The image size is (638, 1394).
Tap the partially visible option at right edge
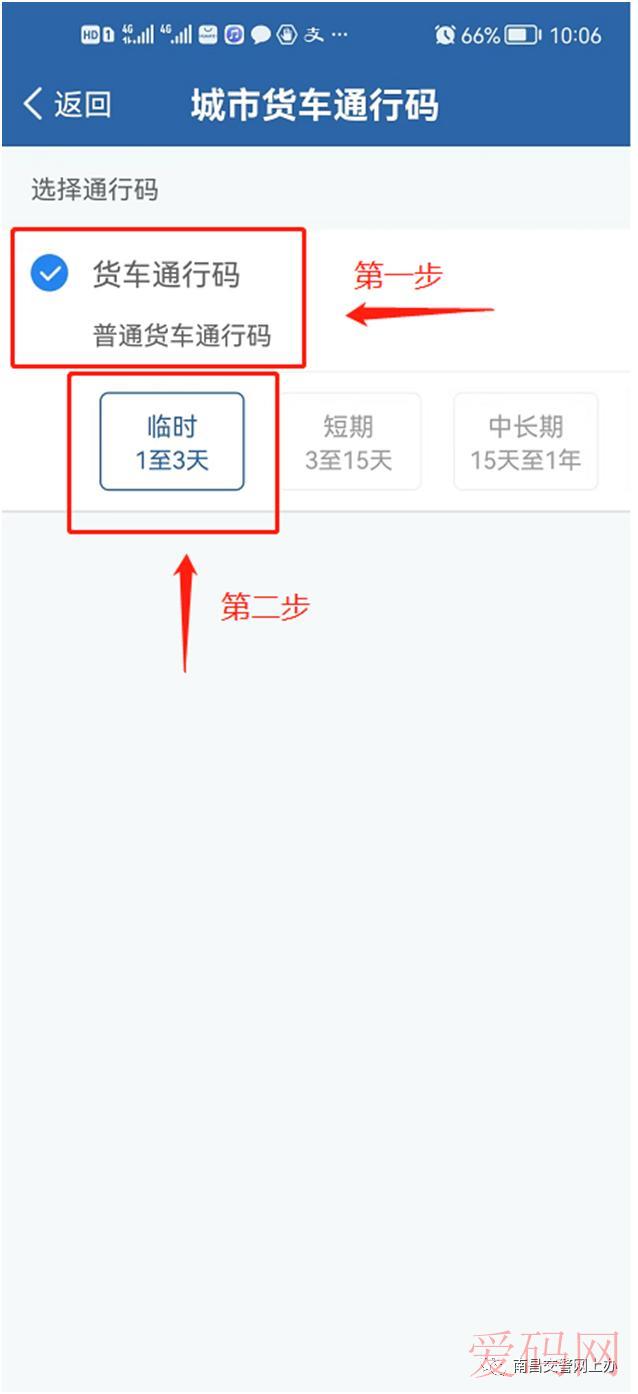click(631, 442)
